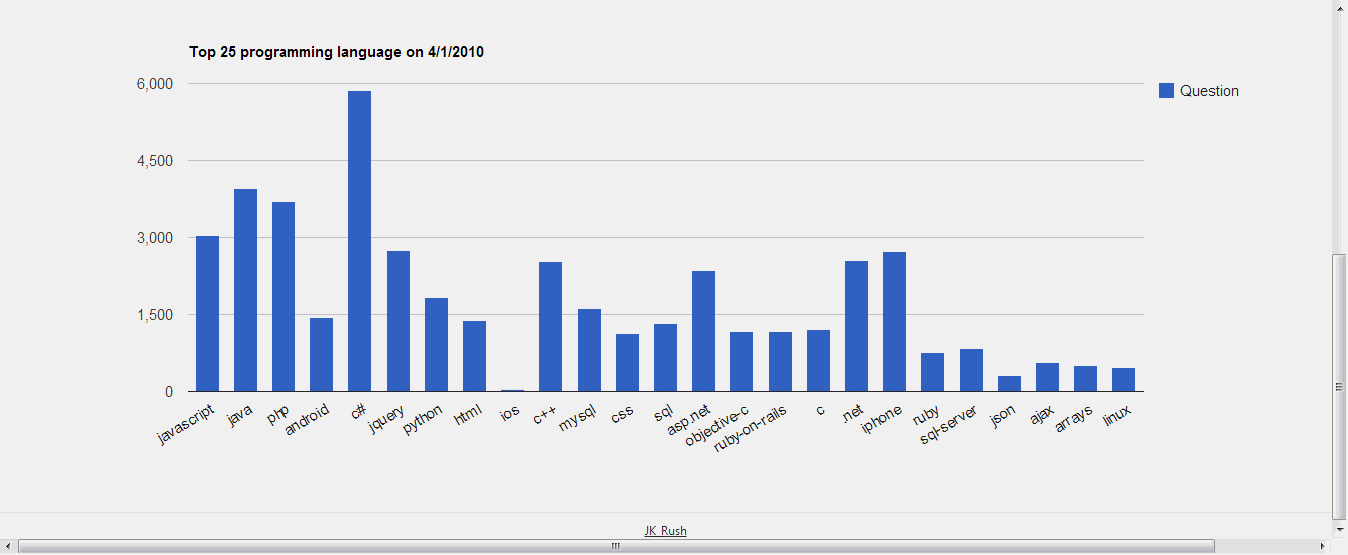1348x555 pixels.
Task: Click the iphone bar
Action: 894,322
